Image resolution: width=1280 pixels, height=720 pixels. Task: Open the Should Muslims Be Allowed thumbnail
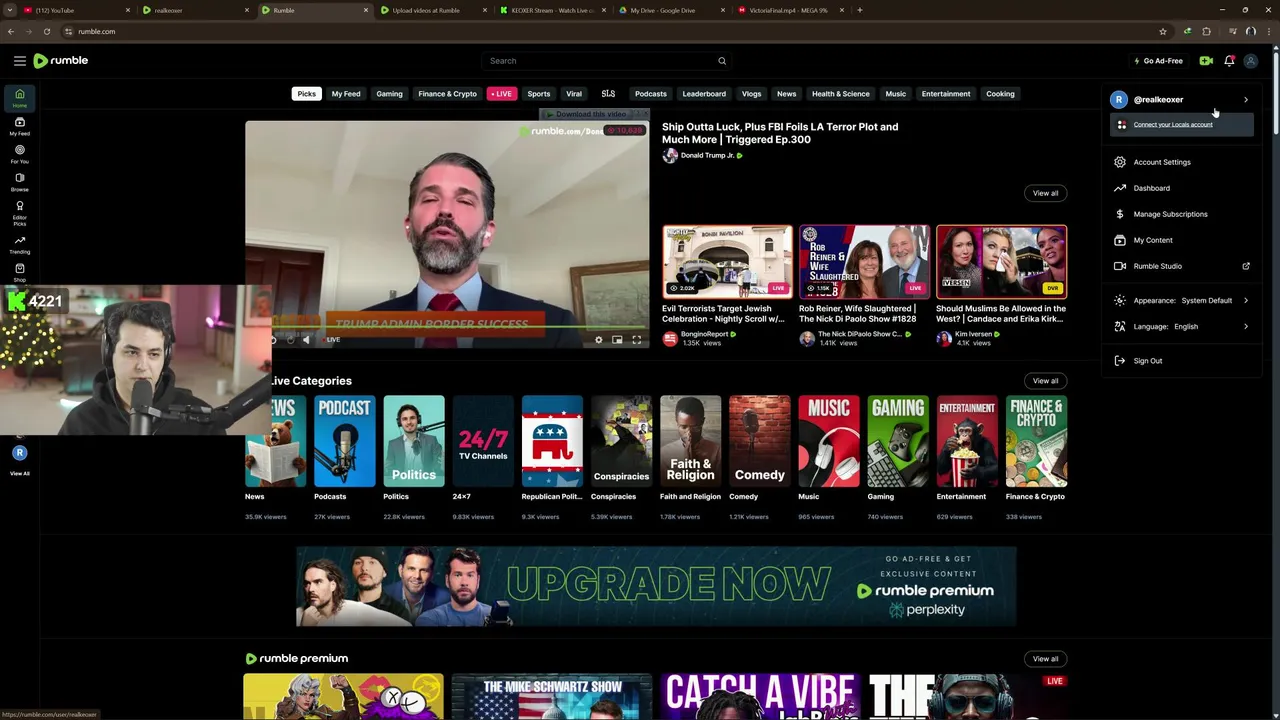1001,262
